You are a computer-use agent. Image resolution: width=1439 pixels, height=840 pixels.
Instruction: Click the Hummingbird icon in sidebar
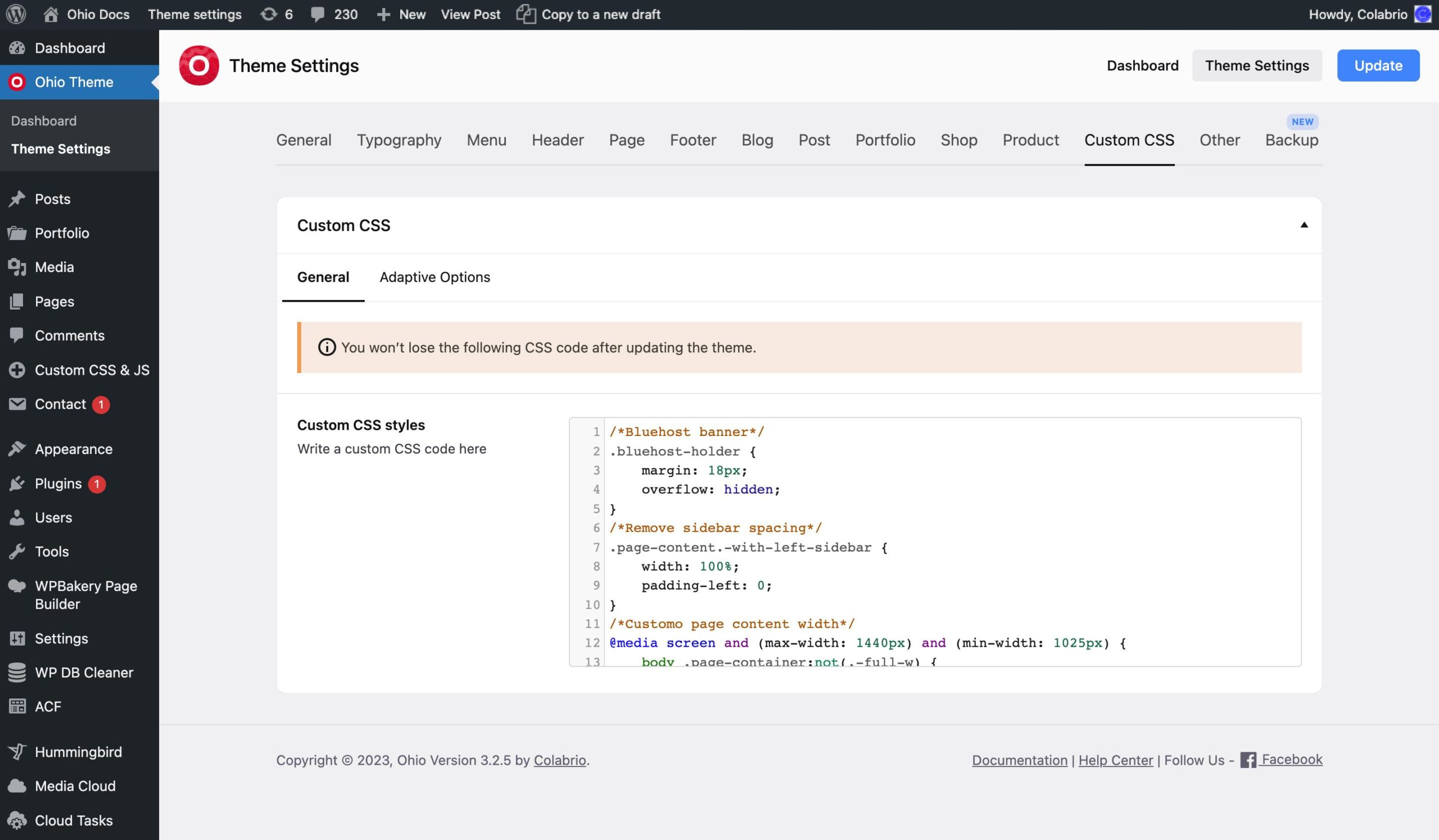click(x=17, y=752)
